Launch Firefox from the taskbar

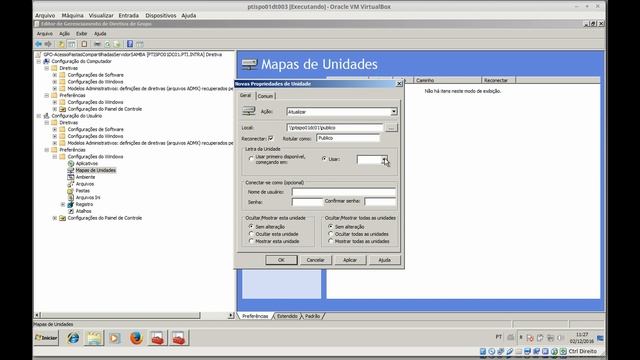[x=136, y=338]
